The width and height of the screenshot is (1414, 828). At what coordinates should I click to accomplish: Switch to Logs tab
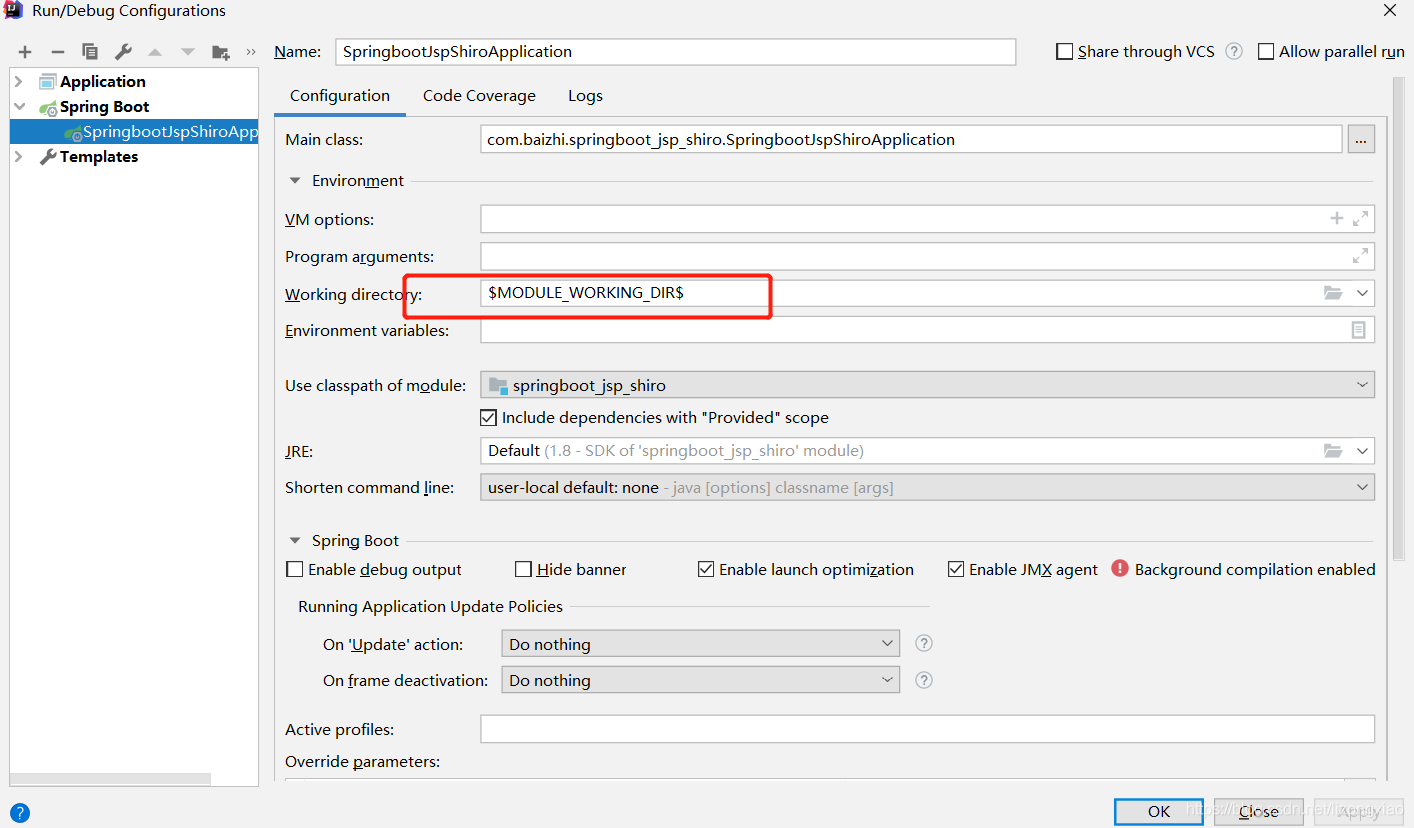coord(585,96)
